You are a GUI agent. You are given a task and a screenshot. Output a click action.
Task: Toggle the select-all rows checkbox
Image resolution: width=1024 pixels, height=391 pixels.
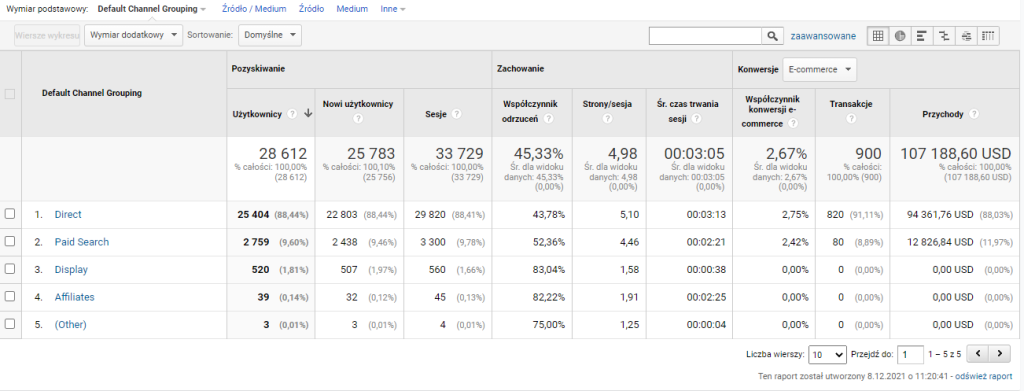(x=10, y=94)
